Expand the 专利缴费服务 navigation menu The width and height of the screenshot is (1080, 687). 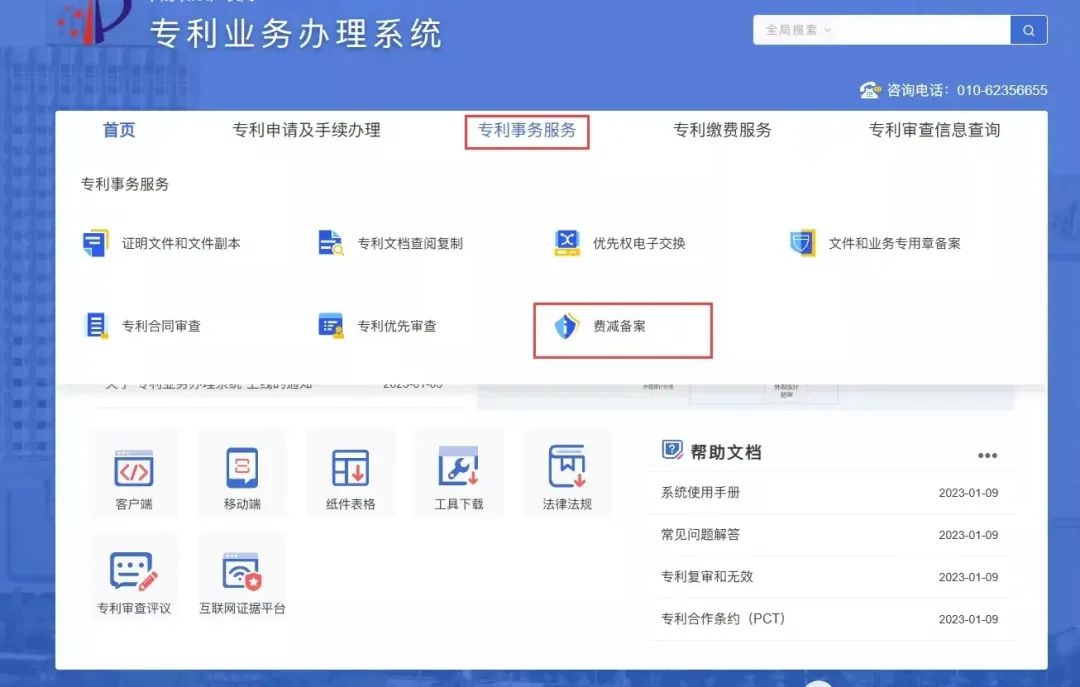[722, 130]
